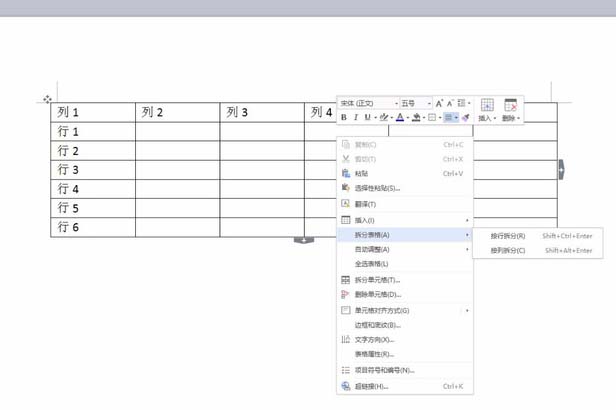Open the 插入 dropdown arrow in mini toolbar
Viewport: 616px width, 410px height.
pos(495,118)
